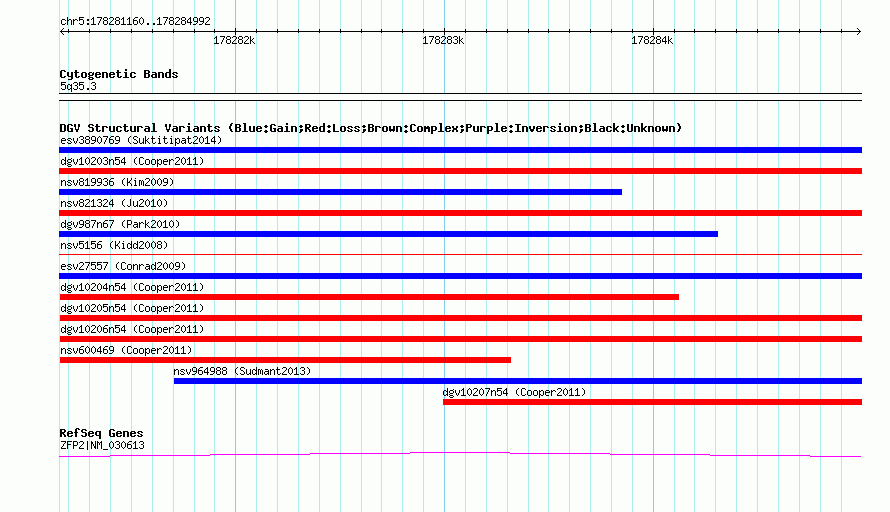Select the blue nsv819936 gain bar
Viewport: 890px width, 512px height.
pyautogui.click(x=341, y=192)
